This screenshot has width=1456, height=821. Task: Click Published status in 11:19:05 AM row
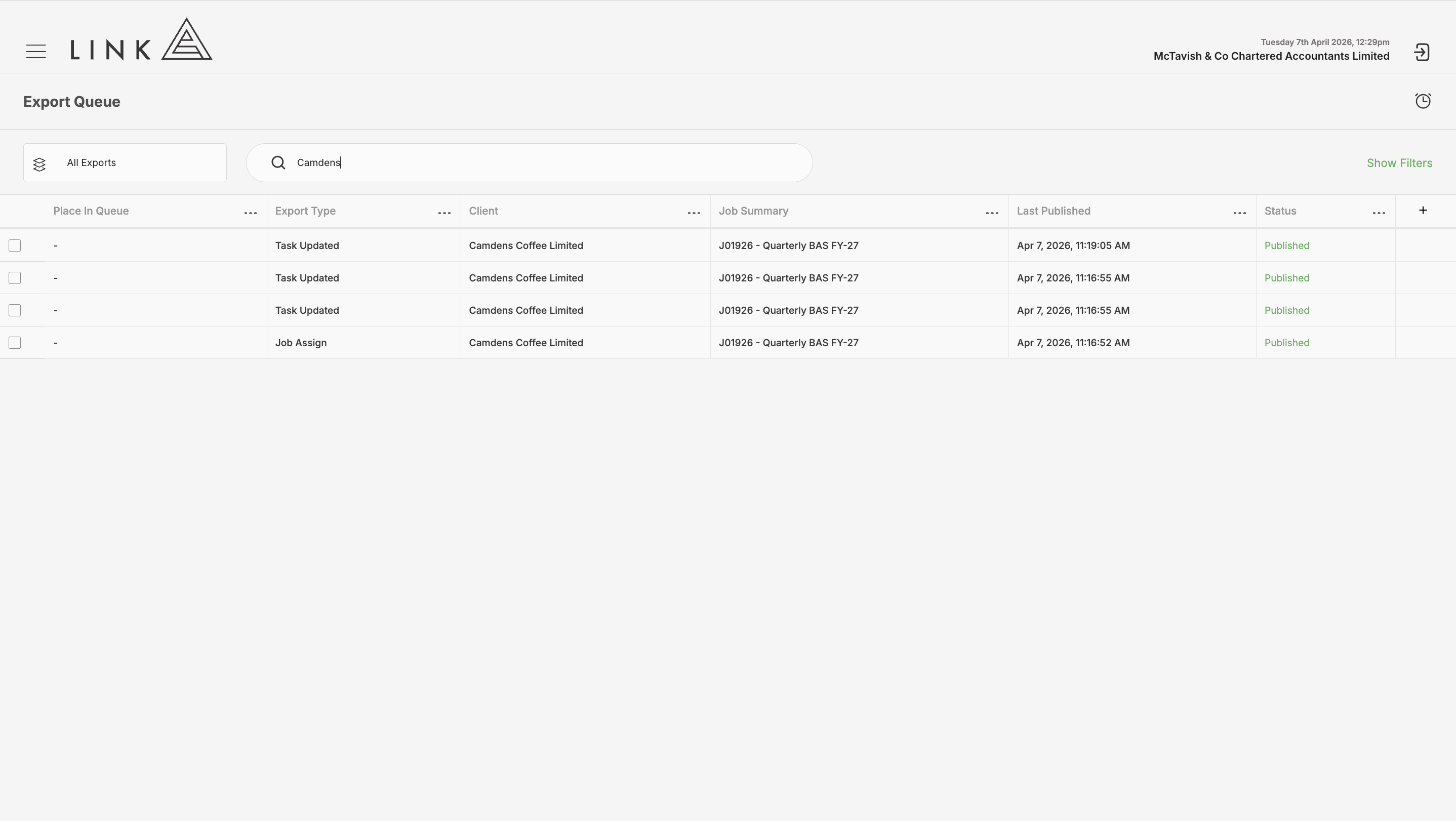[x=1286, y=245]
